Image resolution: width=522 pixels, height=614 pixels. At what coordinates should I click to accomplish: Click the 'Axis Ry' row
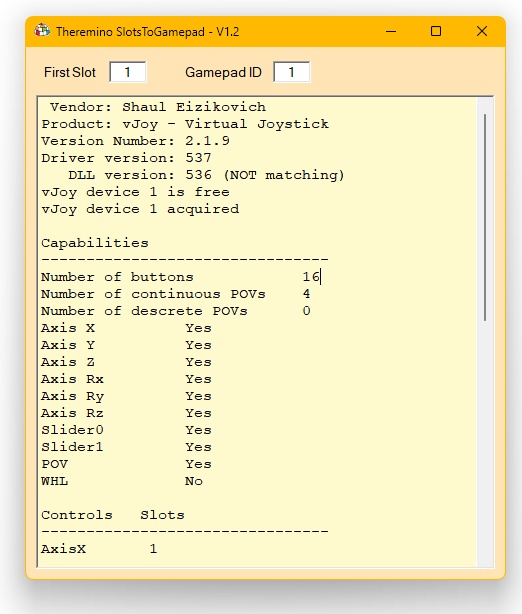click(x=126, y=396)
